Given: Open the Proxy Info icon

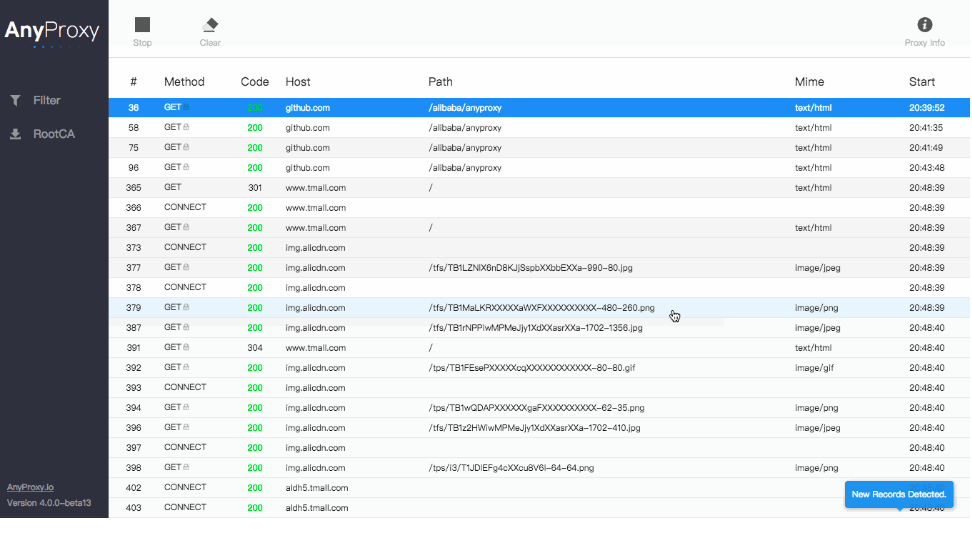Looking at the screenshot, I should 924,25.
